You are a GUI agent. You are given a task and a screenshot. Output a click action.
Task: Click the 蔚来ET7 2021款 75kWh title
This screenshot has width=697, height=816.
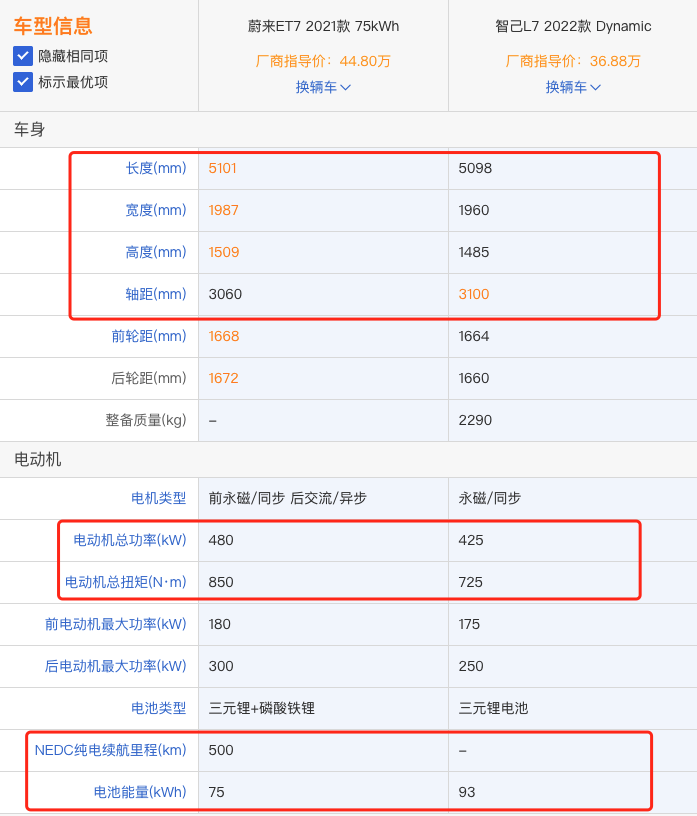tap(323, 26)
